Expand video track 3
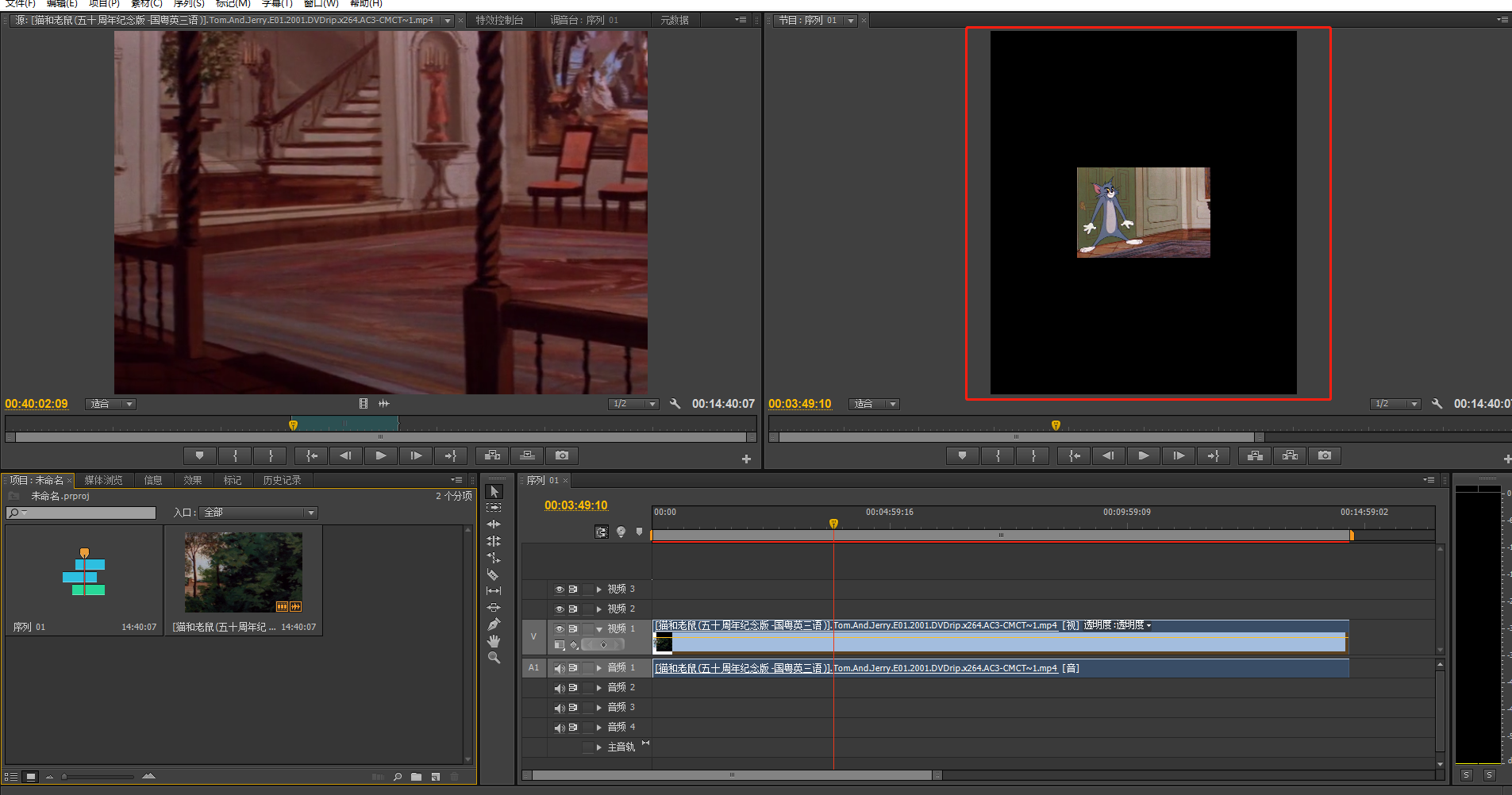 (x=599, y=590)
